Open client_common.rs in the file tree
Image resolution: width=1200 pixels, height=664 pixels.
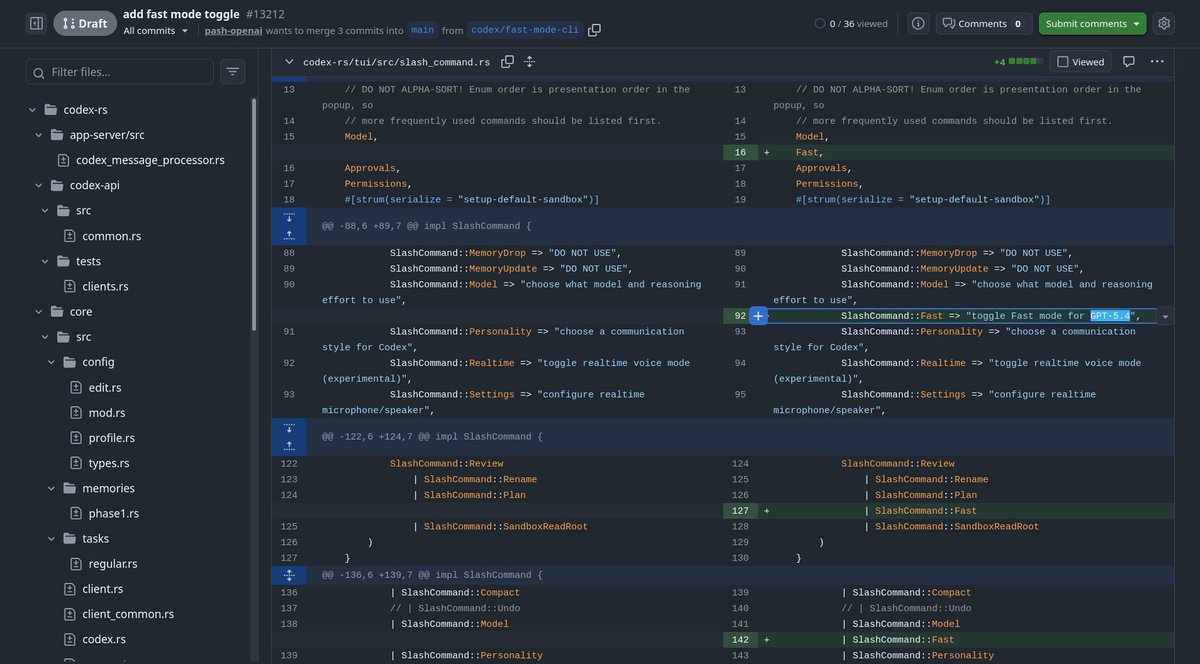coord(128,614)
